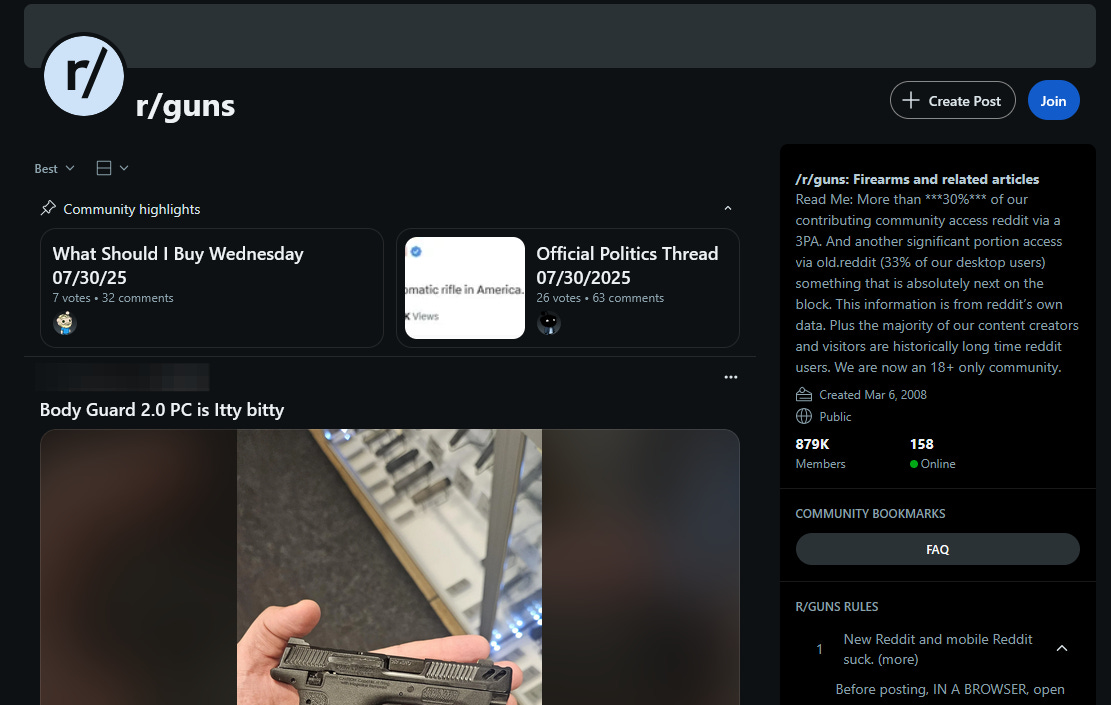The width and height of the screenshot is (1111, 705).
Task: Click the '26 votes • 63 comments' text
Action: click(600, 298)
